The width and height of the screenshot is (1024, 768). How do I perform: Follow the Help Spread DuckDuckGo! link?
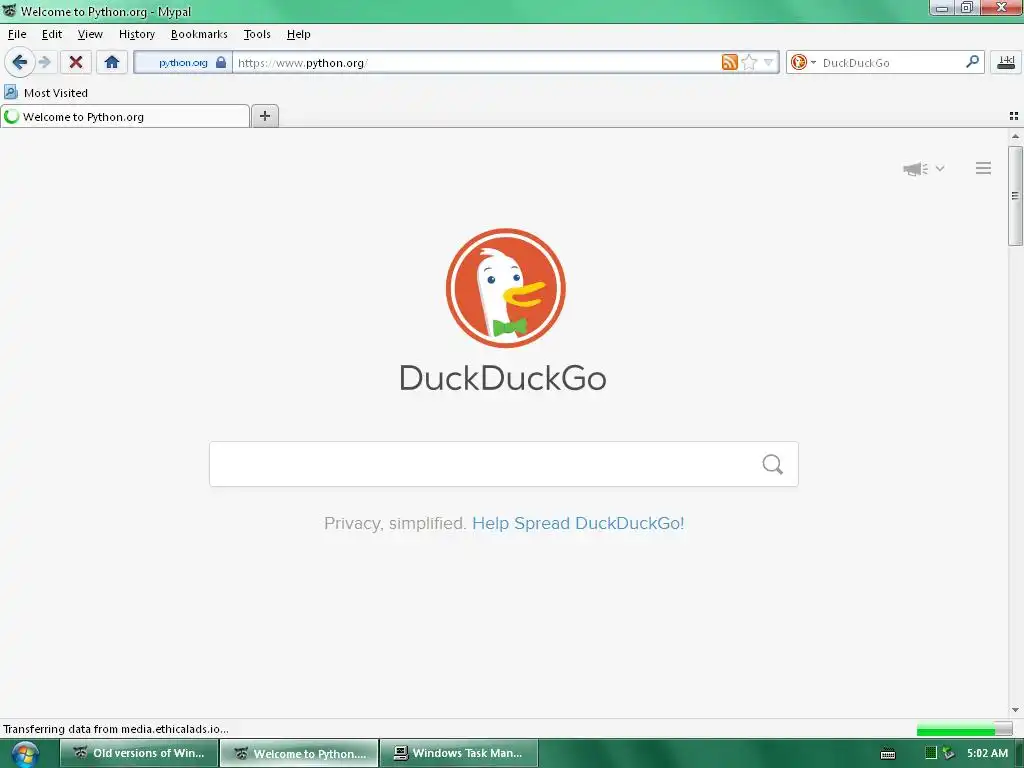point(578,523)
